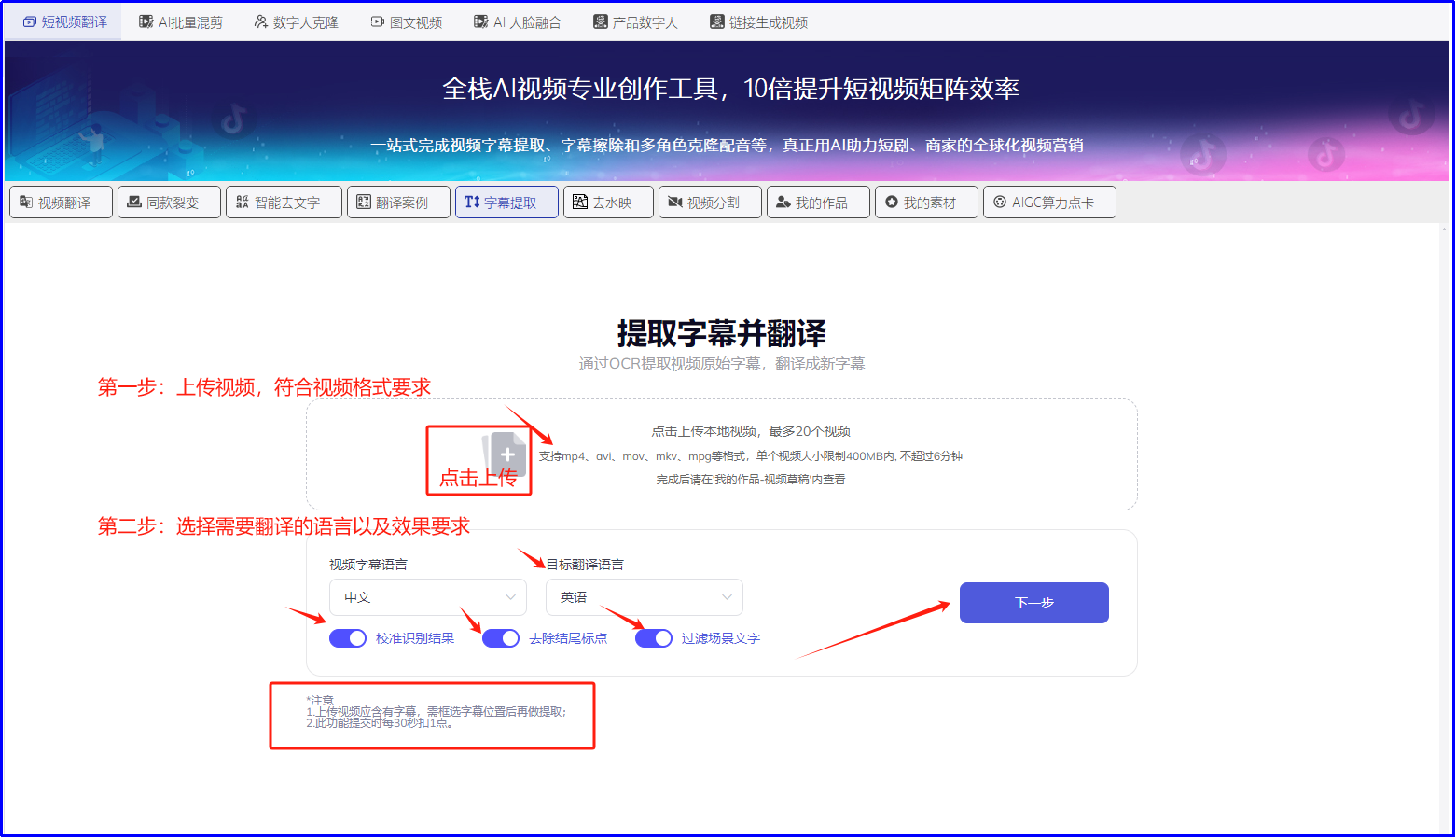
Task: Expand the 中文 language selector chevron
Action: pos(510,596)
